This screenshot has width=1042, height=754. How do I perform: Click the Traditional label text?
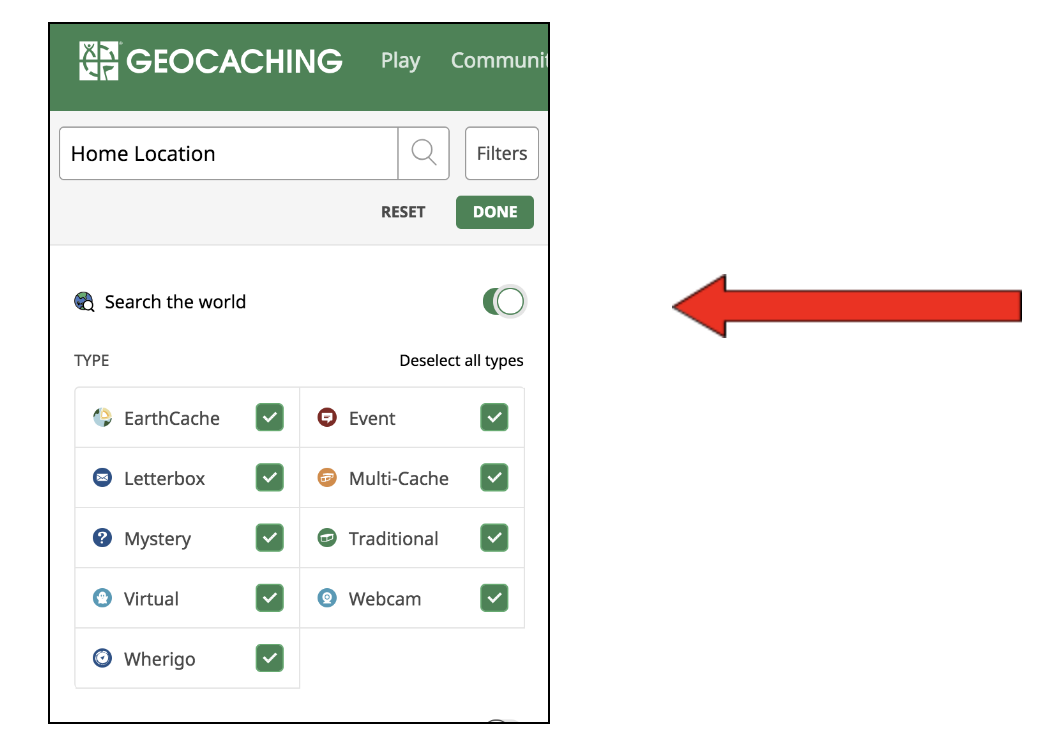(393, 538)
